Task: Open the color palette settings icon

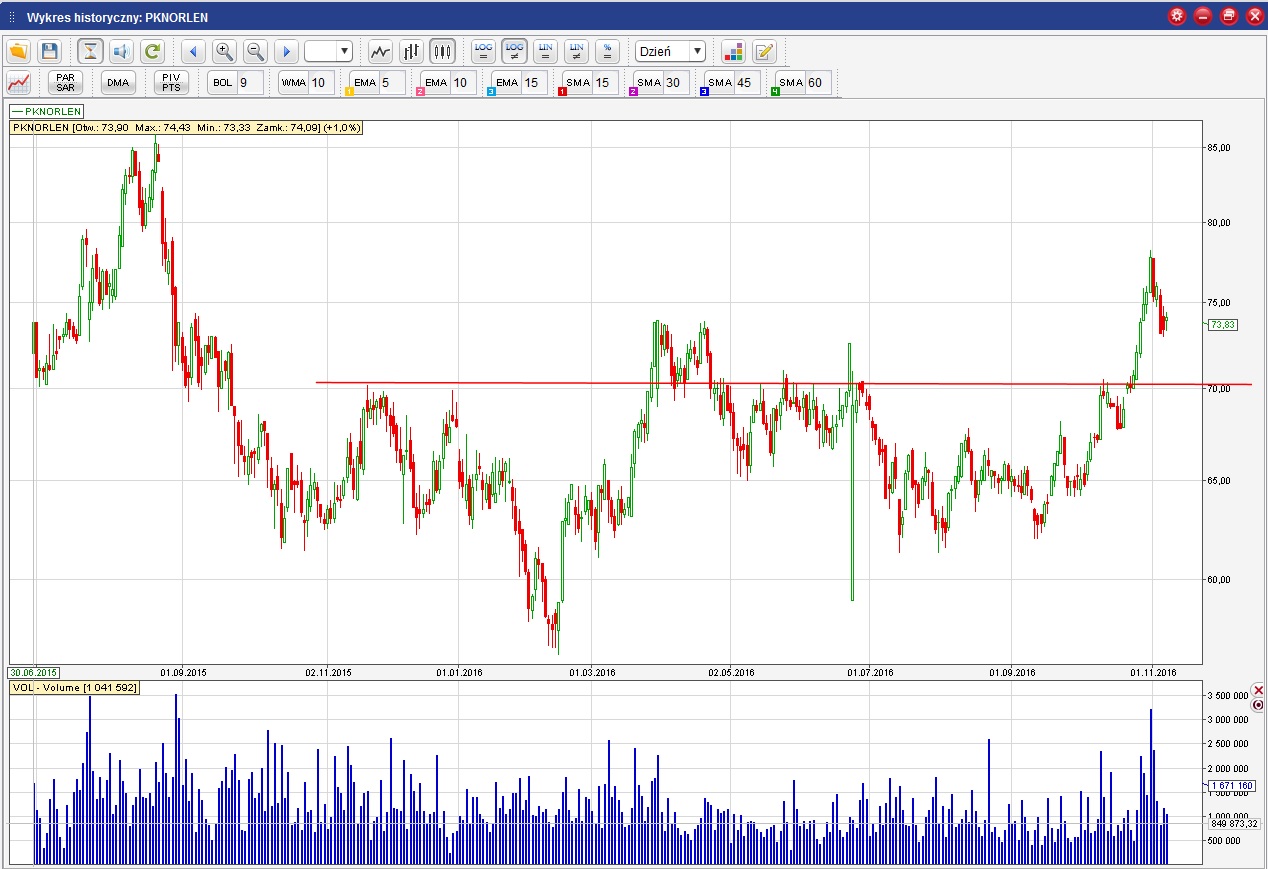Action: coord(733,51)
